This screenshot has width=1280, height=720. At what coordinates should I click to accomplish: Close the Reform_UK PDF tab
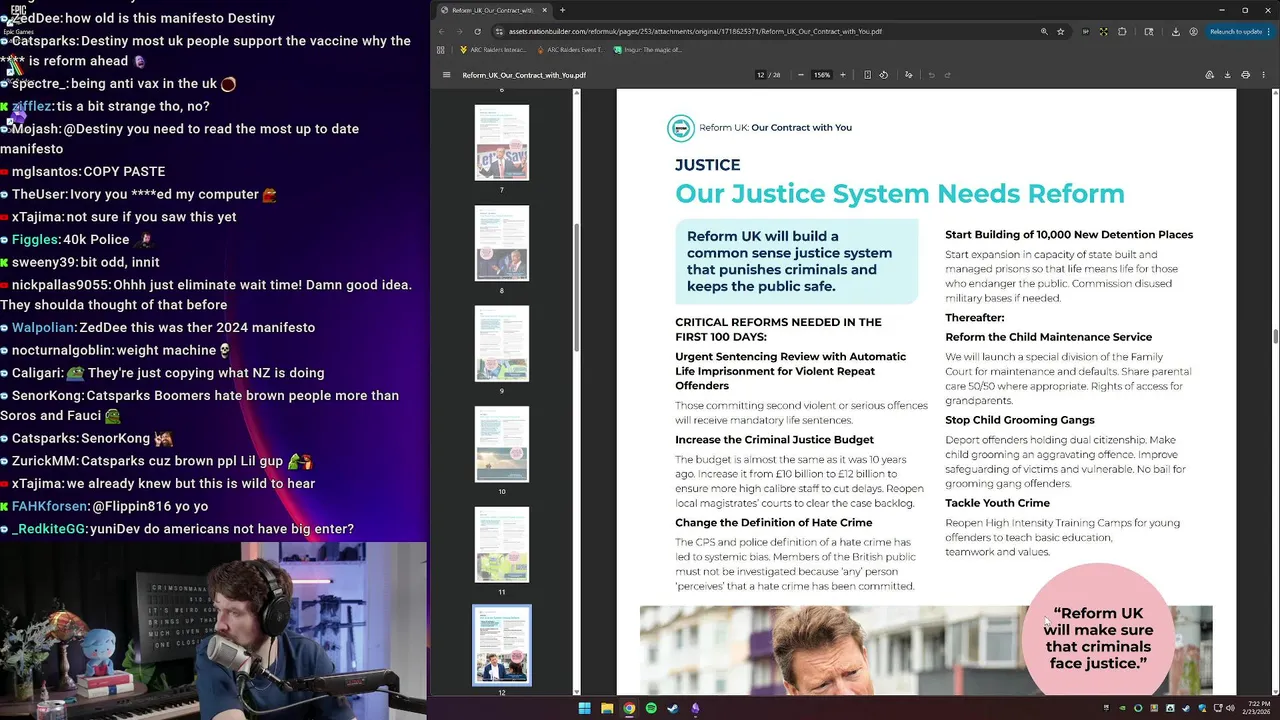(x=545, y=10)
